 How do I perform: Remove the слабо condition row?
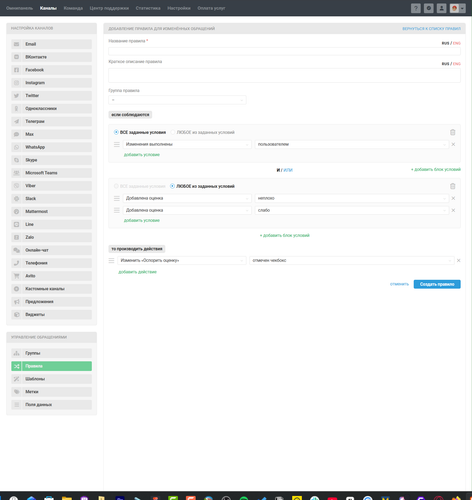point(453,210)
